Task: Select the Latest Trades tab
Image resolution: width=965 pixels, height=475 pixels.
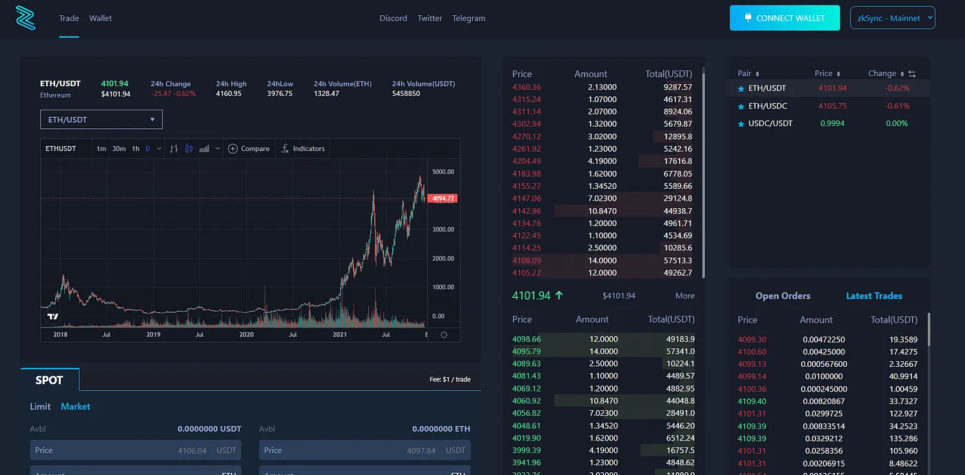Action: [873, 296]
